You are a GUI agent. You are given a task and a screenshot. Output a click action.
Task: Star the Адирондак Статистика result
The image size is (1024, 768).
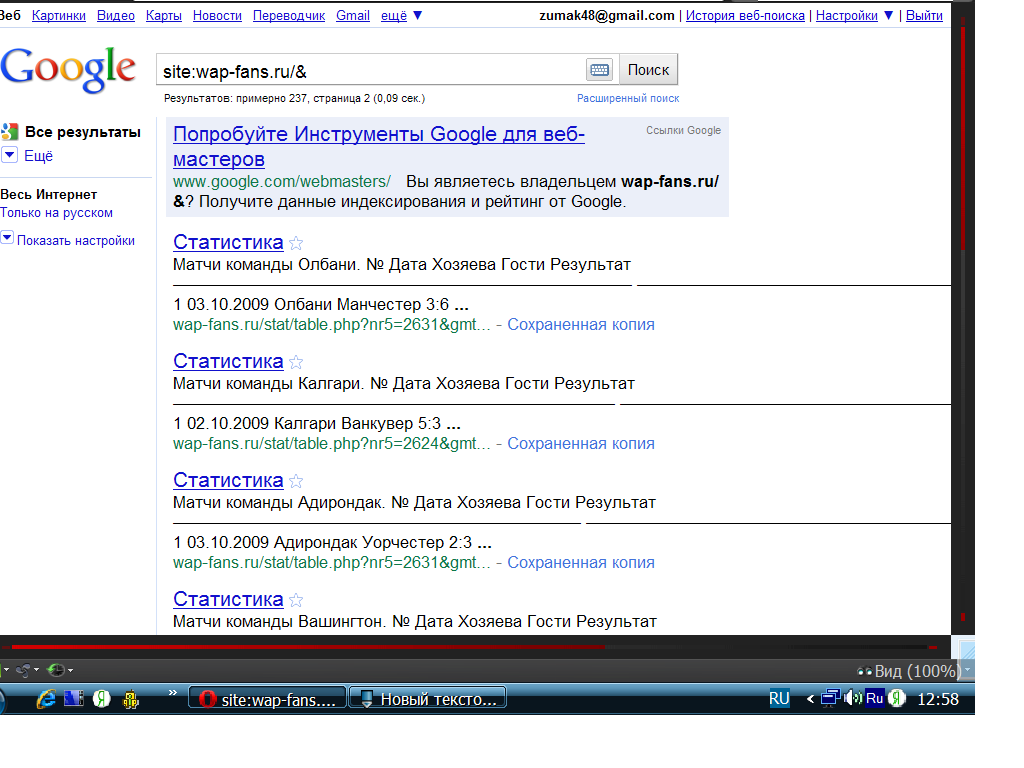click(296, 481)
